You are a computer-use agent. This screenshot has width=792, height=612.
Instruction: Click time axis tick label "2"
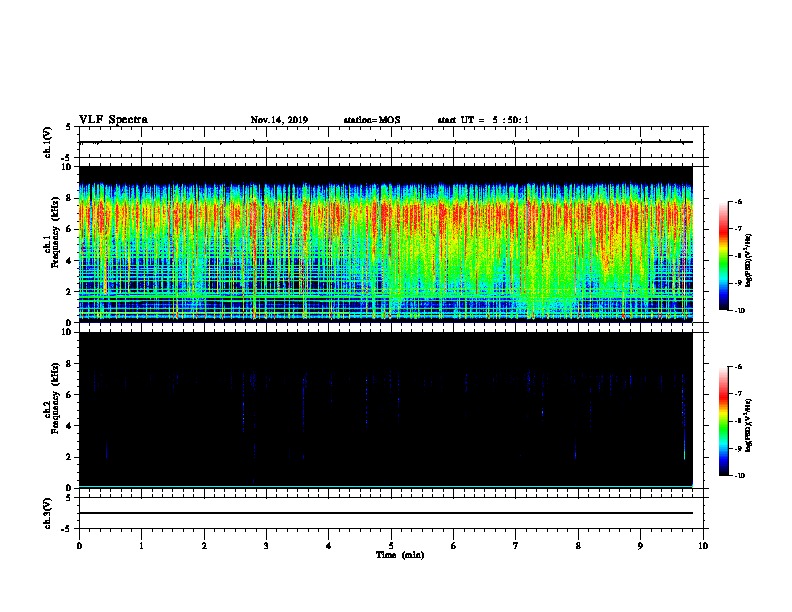[x=204, y=545]
